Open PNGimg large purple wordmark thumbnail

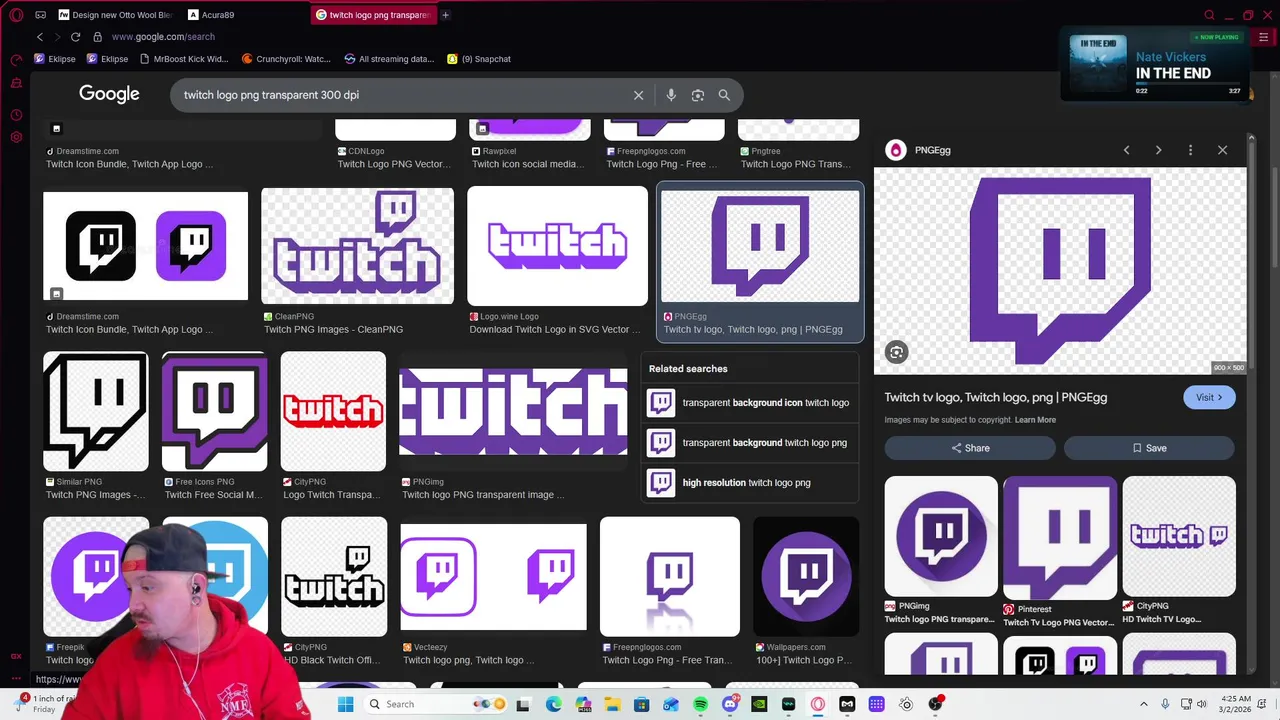click(513, 411)
